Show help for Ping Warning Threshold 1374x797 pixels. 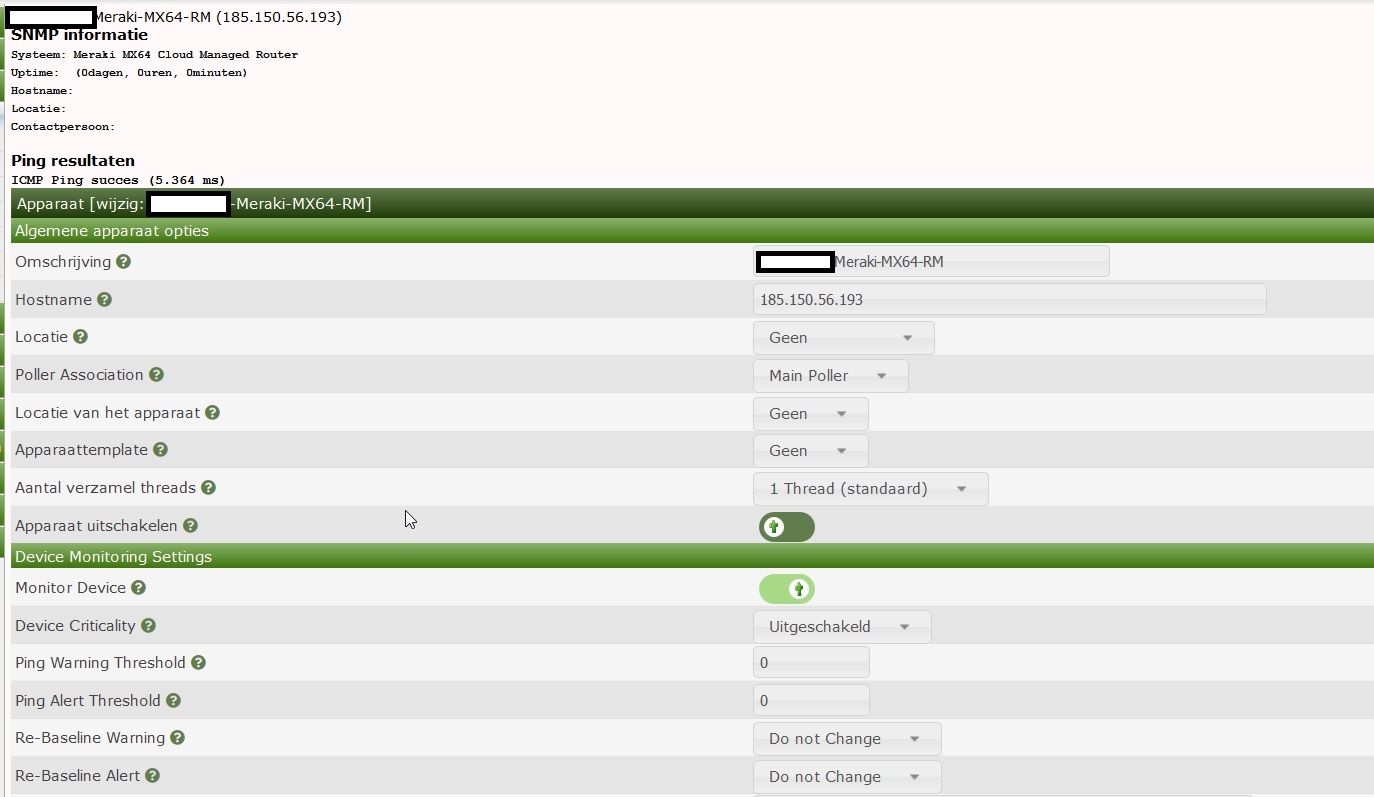click(198, 663)
